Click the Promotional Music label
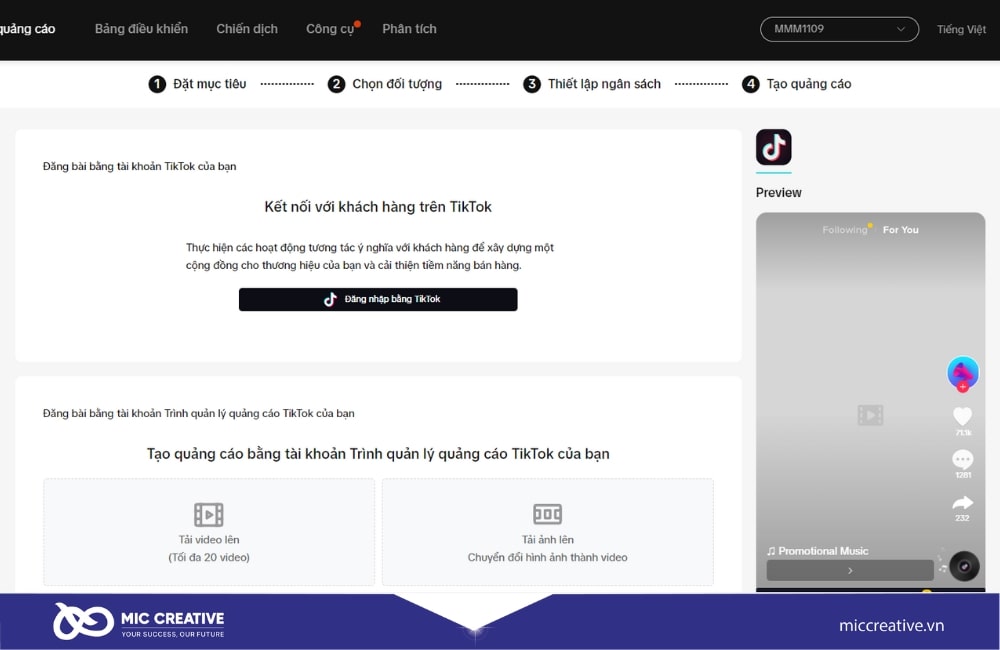Image resolution: width=1000 pixels, height=650 pixels. tap(823, 551)
